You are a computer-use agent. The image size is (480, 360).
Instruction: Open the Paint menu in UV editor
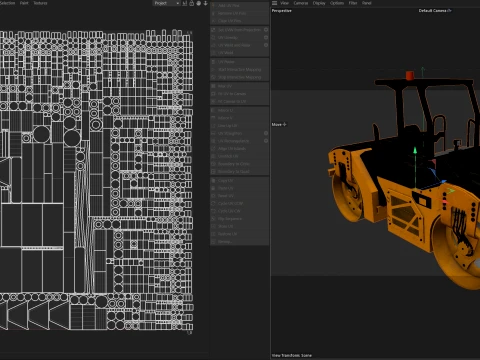pos(24,3)
